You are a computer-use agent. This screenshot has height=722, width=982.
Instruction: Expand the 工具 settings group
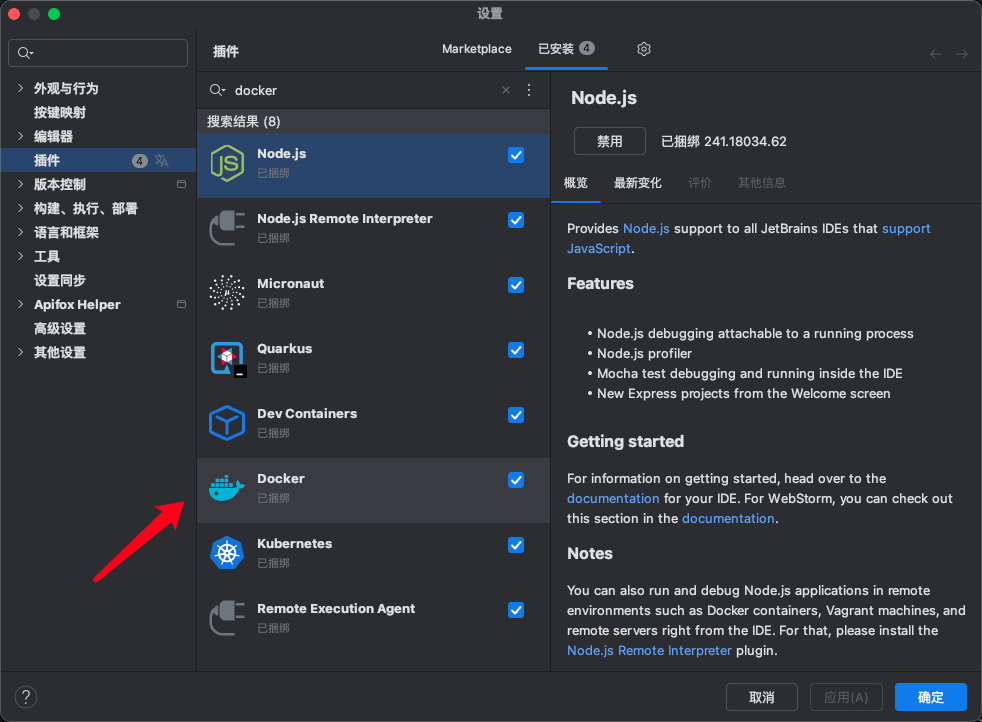(21, 256)
